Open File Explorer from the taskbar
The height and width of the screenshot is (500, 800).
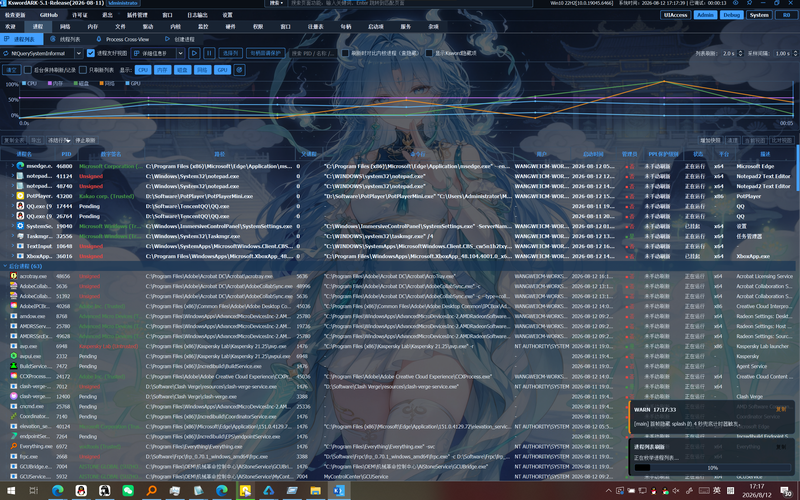point(315,491)
